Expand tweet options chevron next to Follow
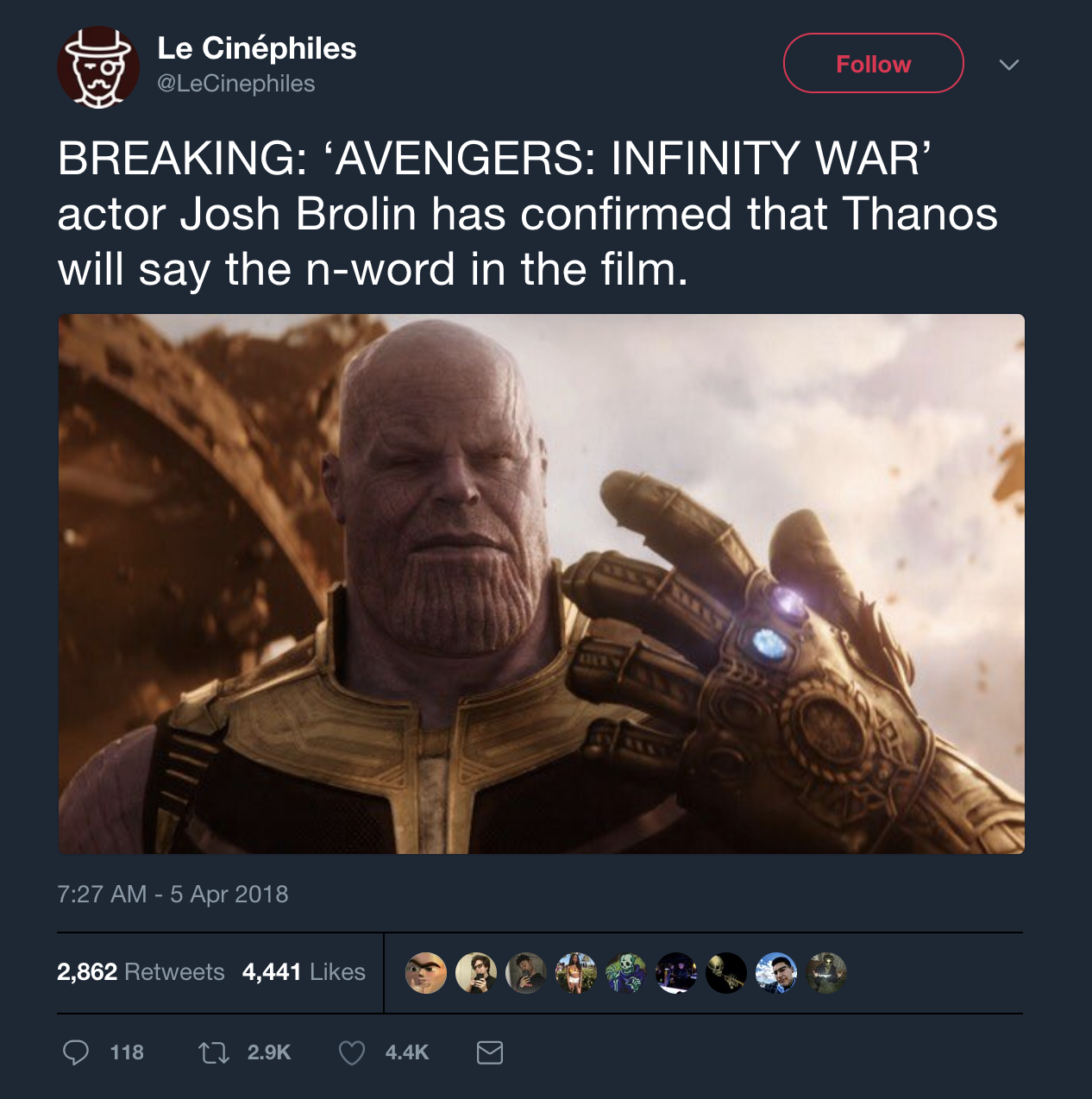 1008,65
